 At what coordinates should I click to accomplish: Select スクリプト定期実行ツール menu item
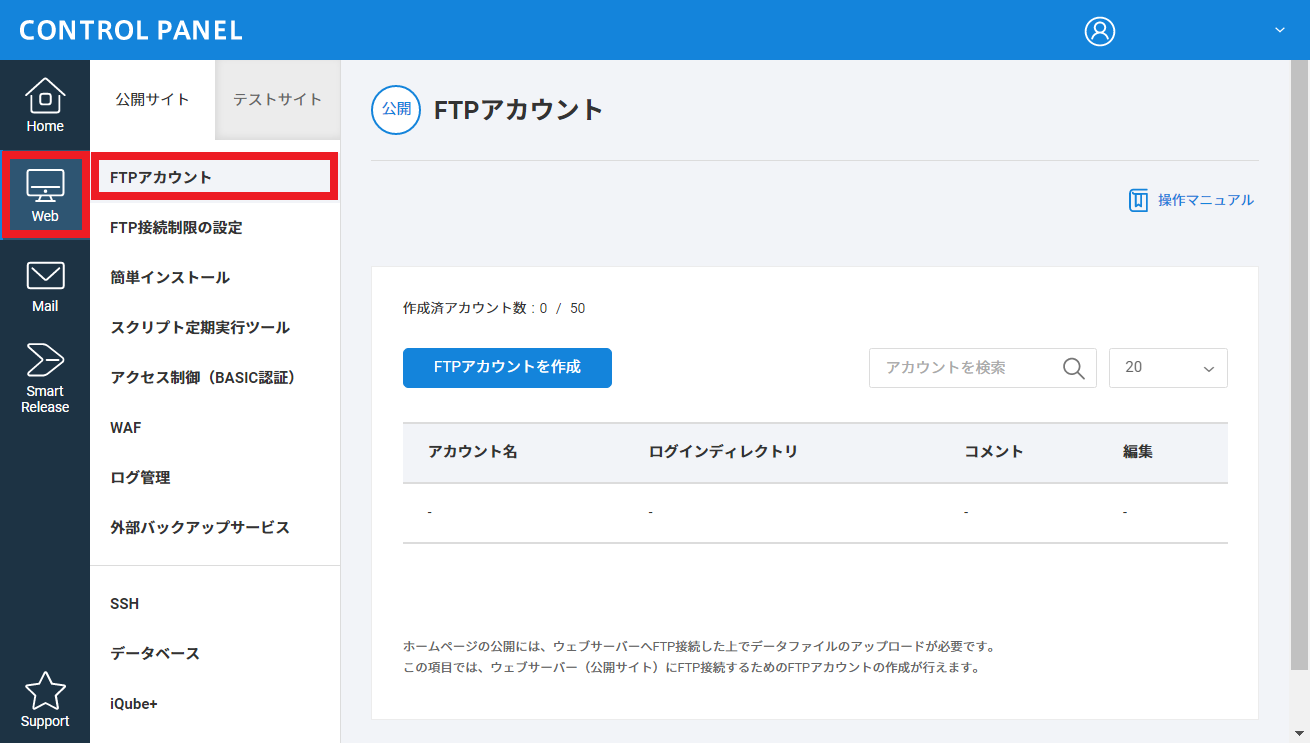[200, 328]
